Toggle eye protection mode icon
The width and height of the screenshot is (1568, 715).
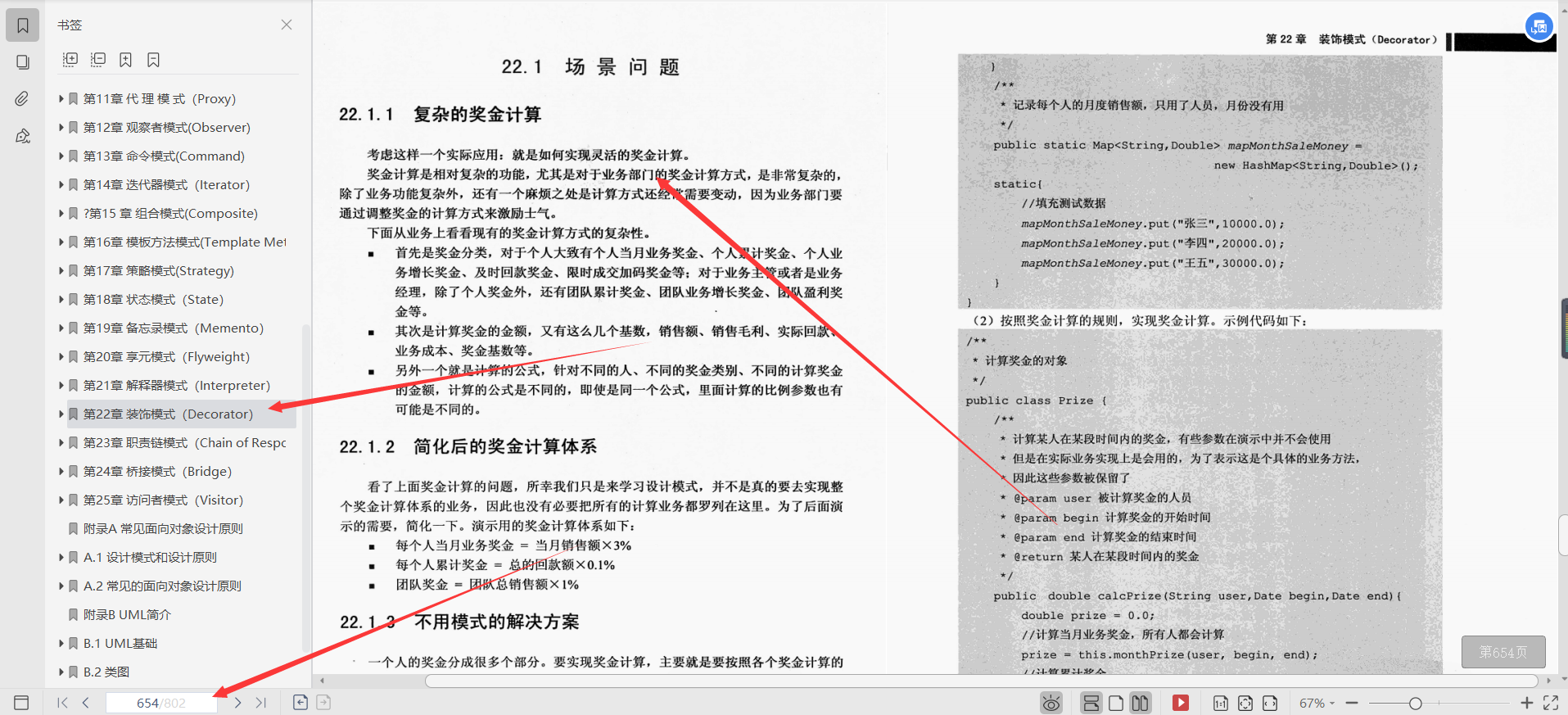point(1051,703)
